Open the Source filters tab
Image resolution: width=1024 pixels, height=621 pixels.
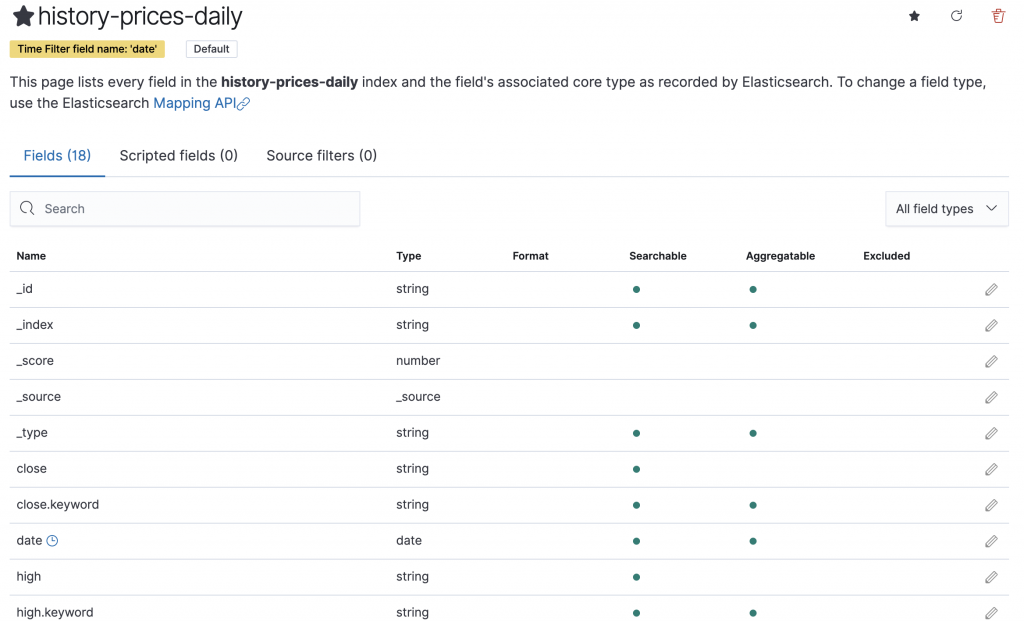[x=321, y=155]
